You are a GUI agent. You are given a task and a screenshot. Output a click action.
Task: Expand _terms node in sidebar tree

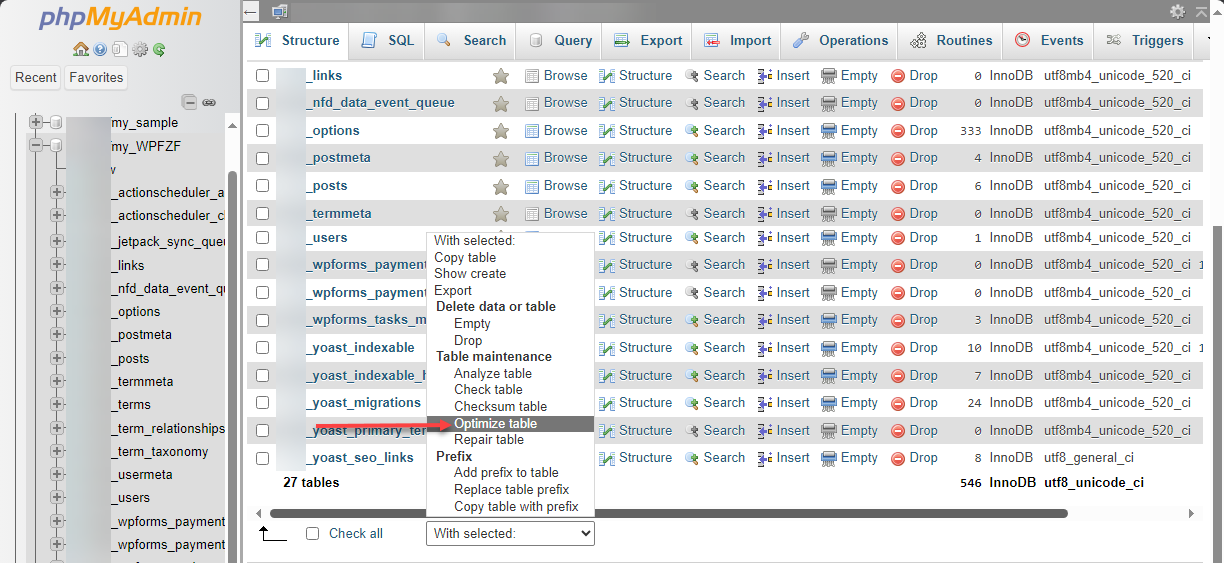(56, 404)
